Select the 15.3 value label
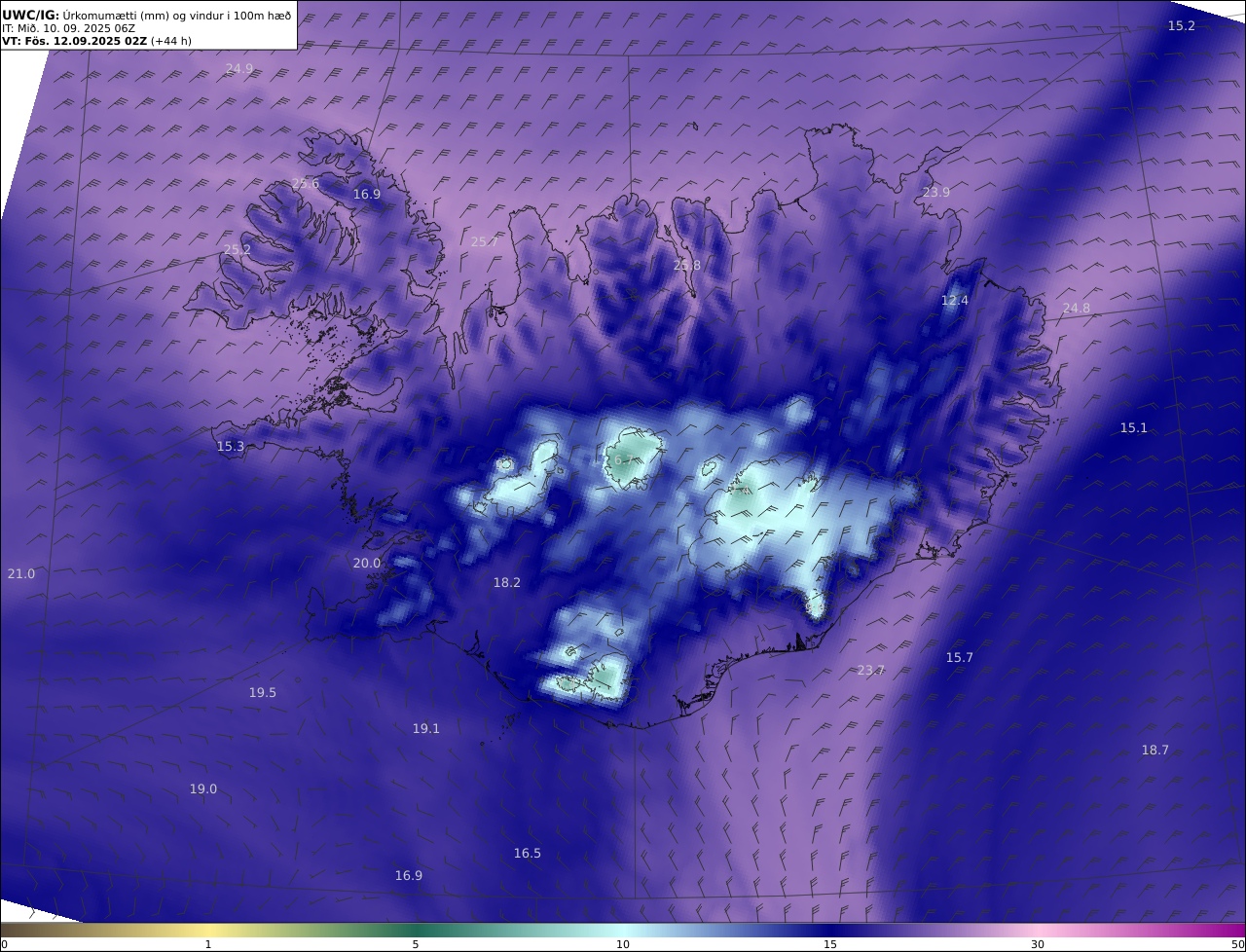Screen dimensions: 1246x952 click(x=230, y=447)
